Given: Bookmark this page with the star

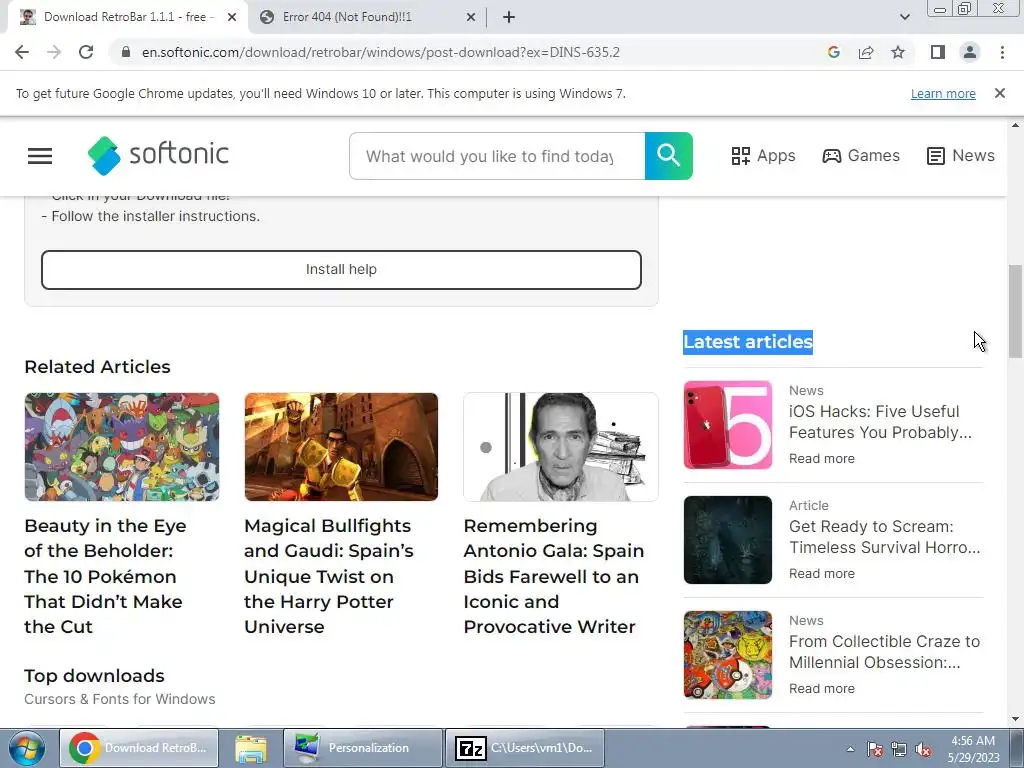Looking at the screenshot, I should [x=898, y=52].
